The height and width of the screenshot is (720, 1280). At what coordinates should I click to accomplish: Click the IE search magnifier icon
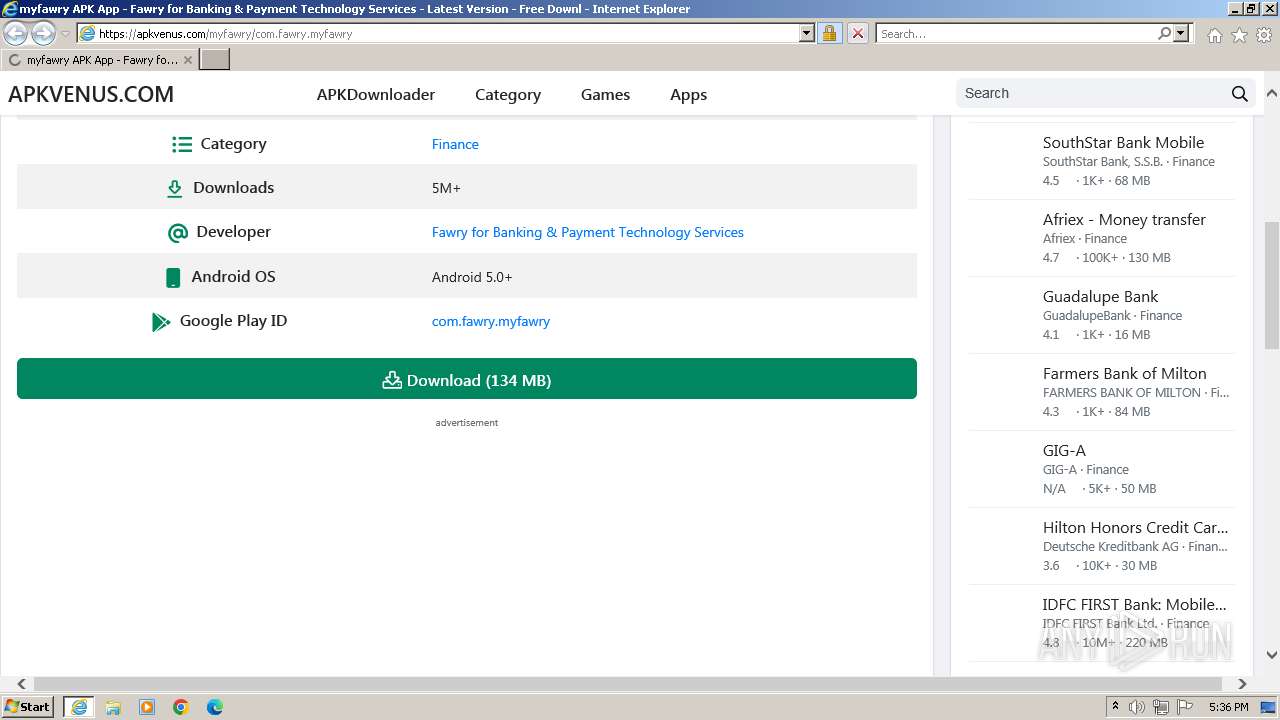pyautogui.click(x=1164, y=33)
